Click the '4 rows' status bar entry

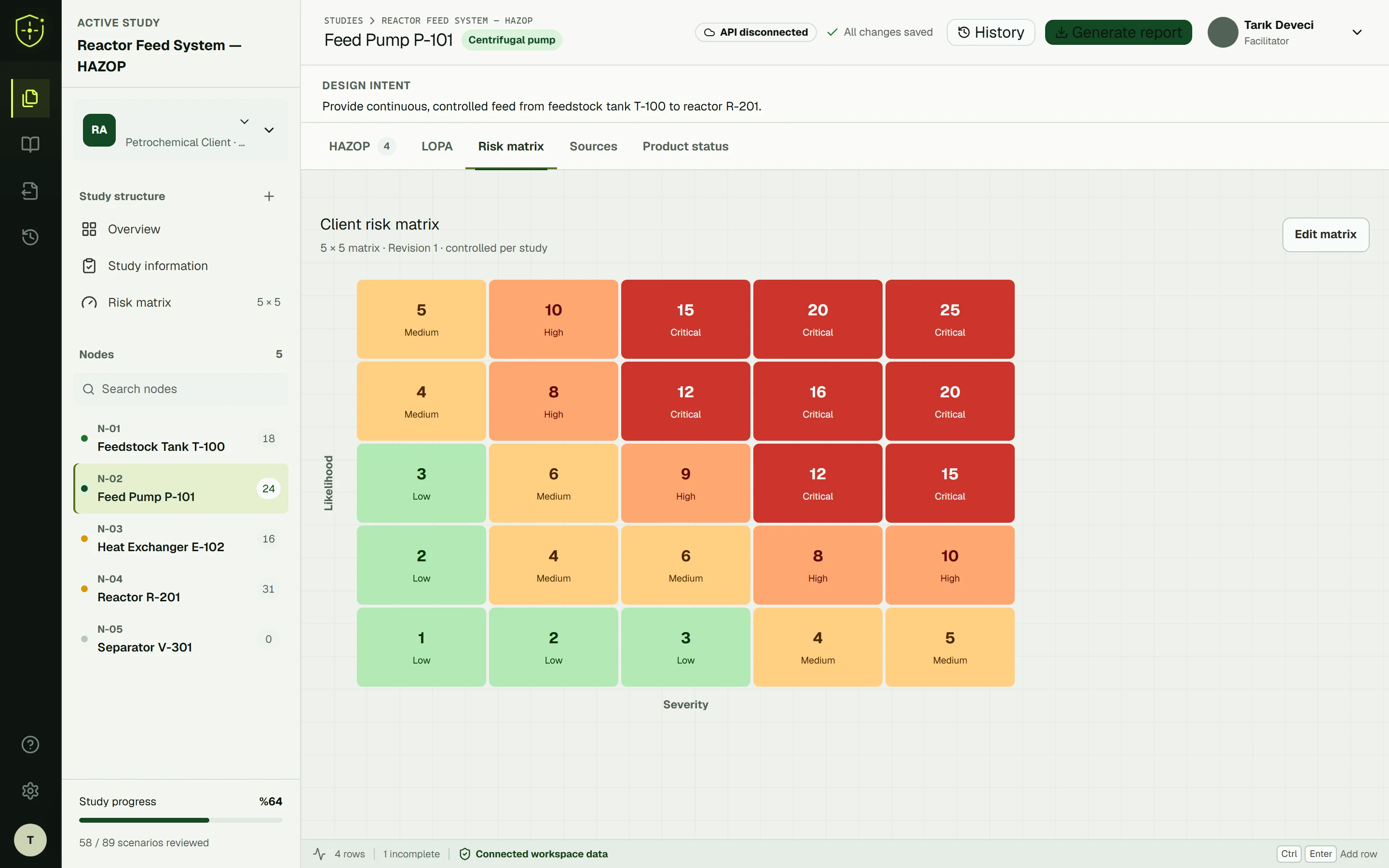[x=350, y=854]
